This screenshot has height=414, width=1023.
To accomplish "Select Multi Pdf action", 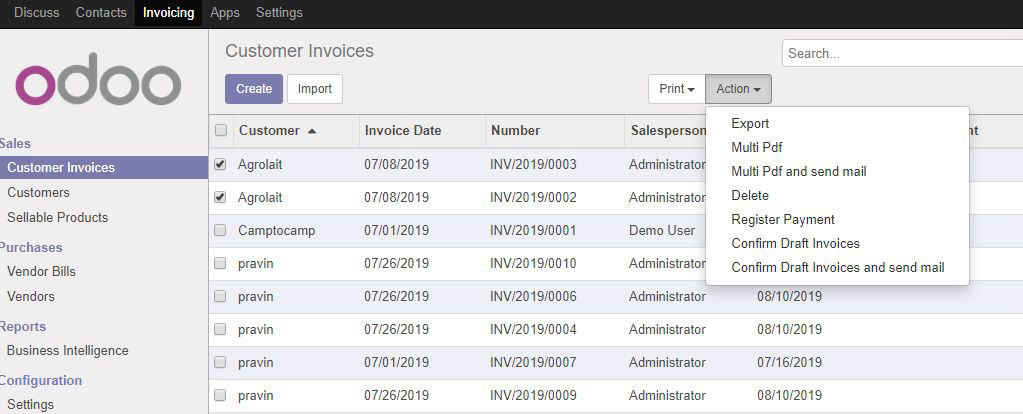I will tap(757, 148).
